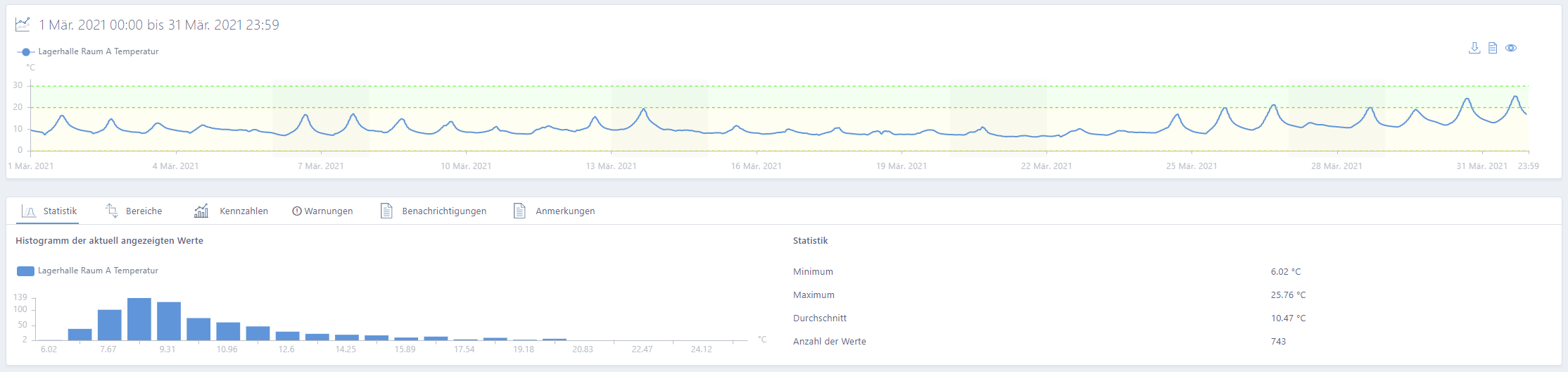
Task: Click the 7.67 histogram bar
Action: (109, 325)
